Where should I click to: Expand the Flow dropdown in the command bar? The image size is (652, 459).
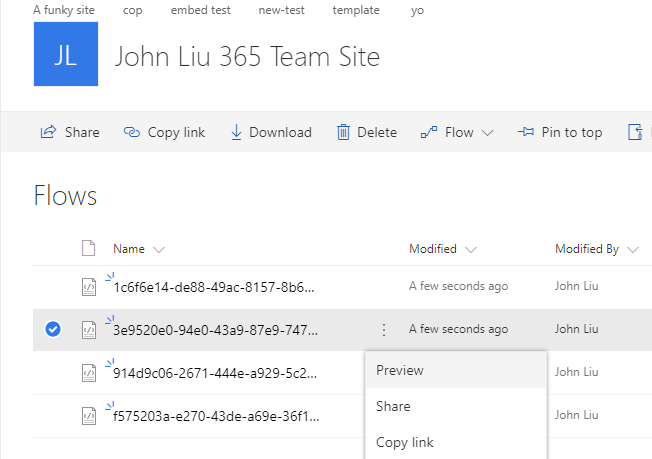(488, 132)
